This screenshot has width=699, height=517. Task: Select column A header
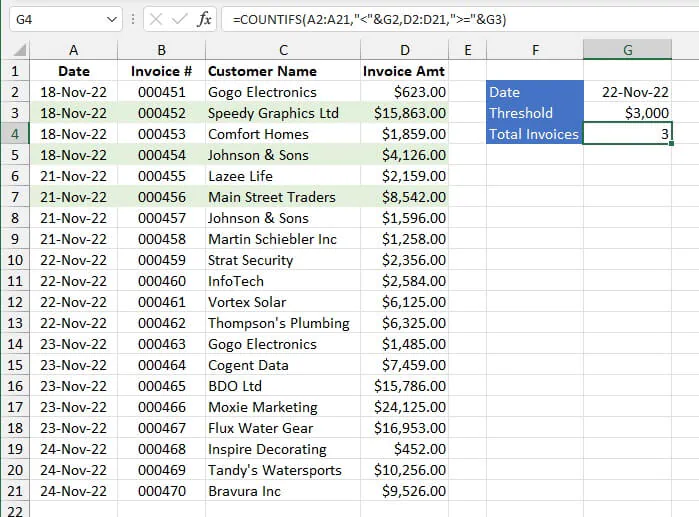click(x=74, y=50)
